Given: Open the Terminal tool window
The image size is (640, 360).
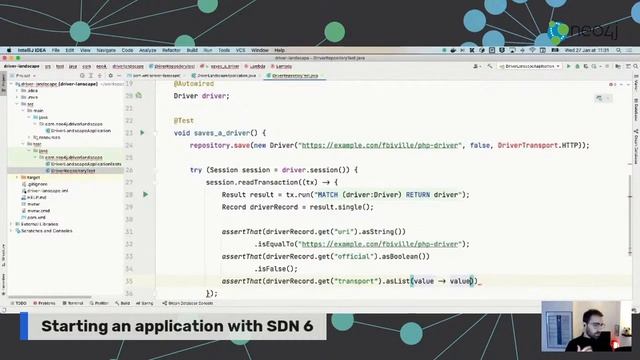Looking at the screenshot, I should pyautogui.click(x=73, y=303).
